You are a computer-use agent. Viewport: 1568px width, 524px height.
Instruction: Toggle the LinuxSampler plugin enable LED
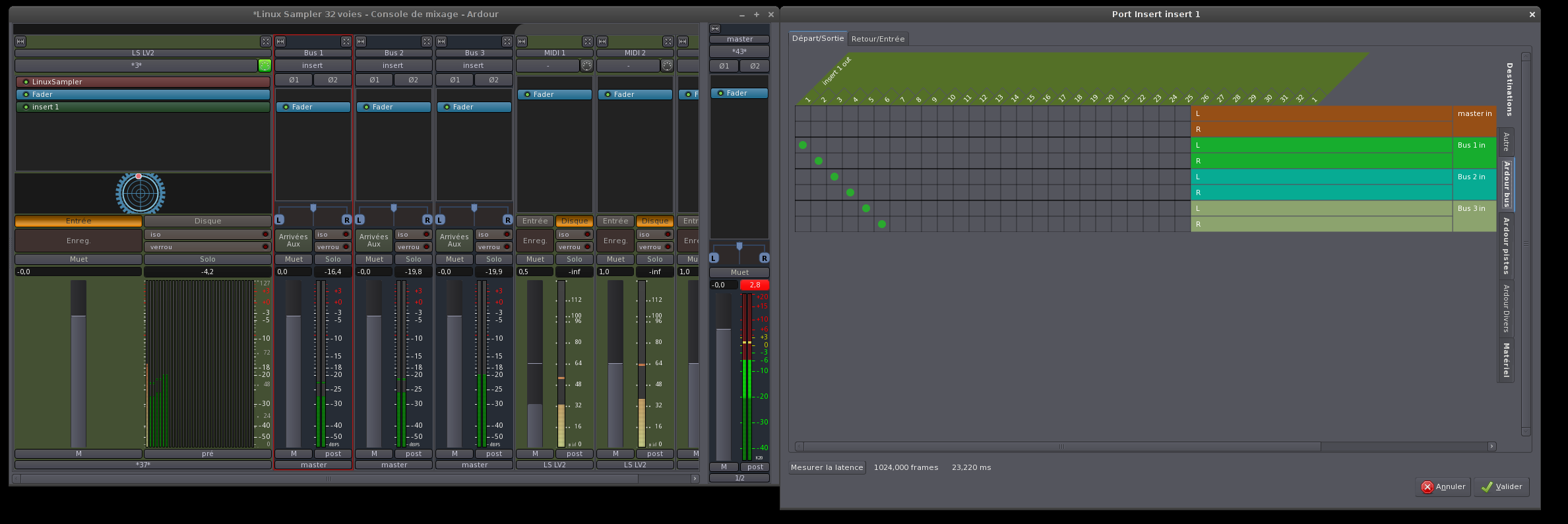coord(26,82)
